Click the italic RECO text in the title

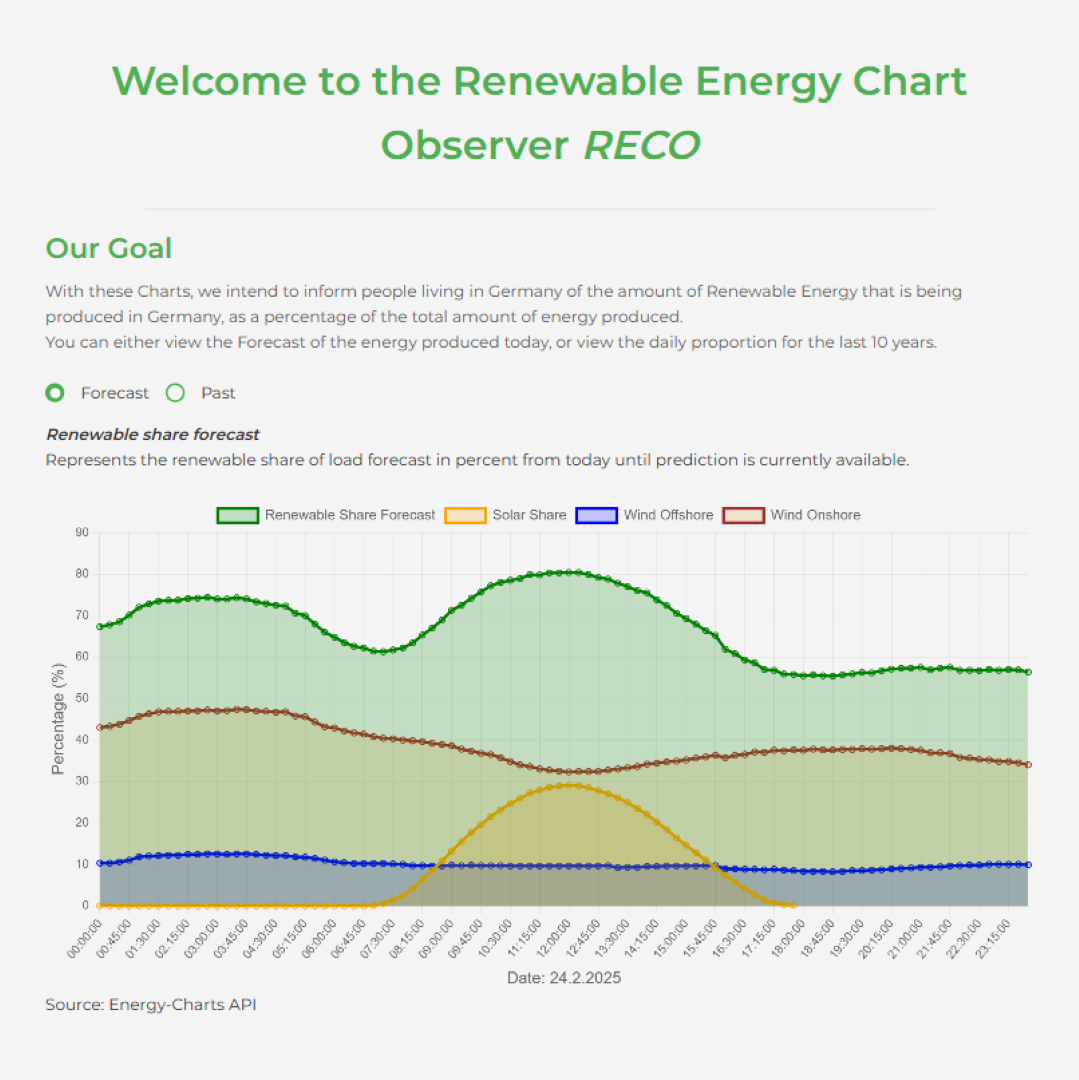click(641, 145)
